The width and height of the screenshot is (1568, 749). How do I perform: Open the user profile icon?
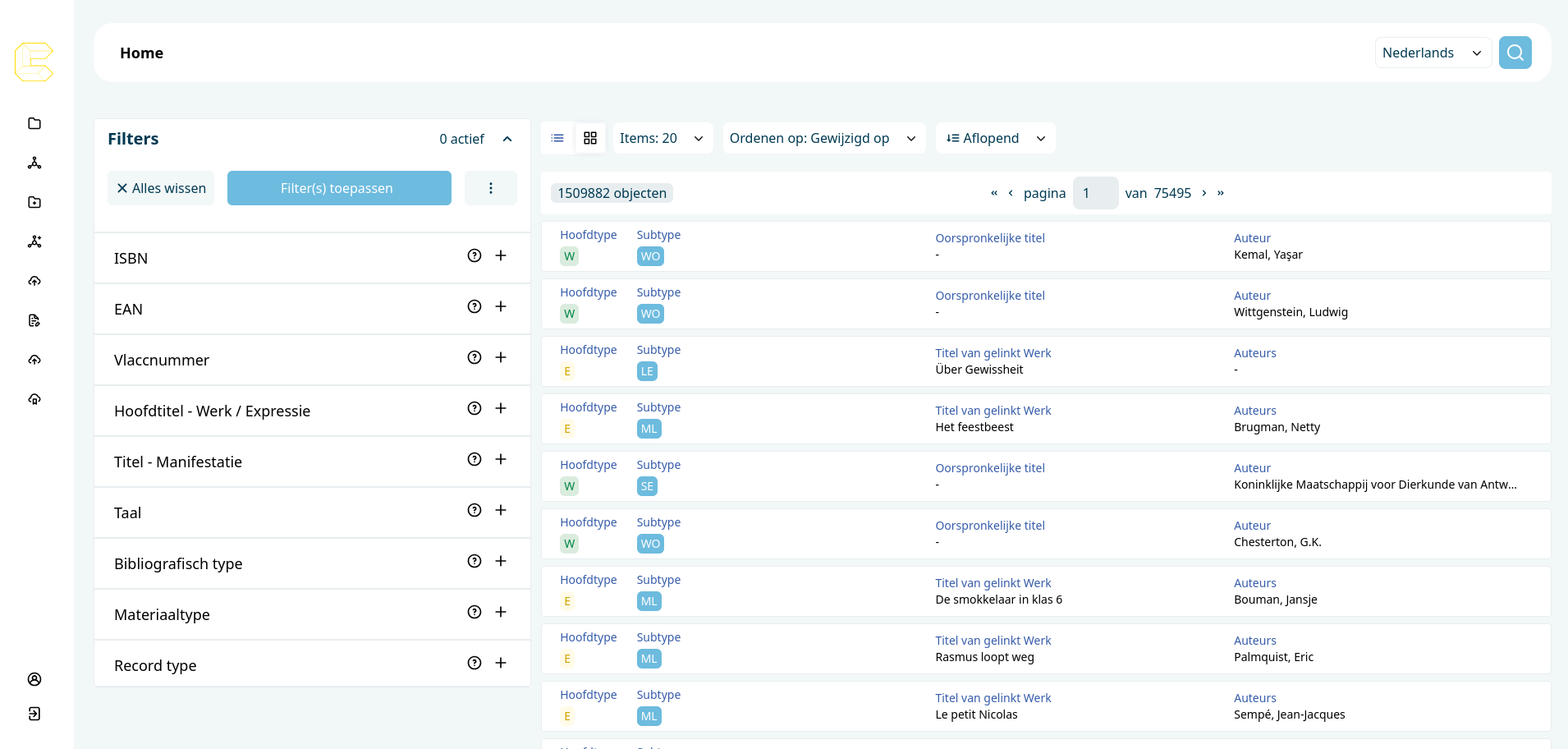34,679
